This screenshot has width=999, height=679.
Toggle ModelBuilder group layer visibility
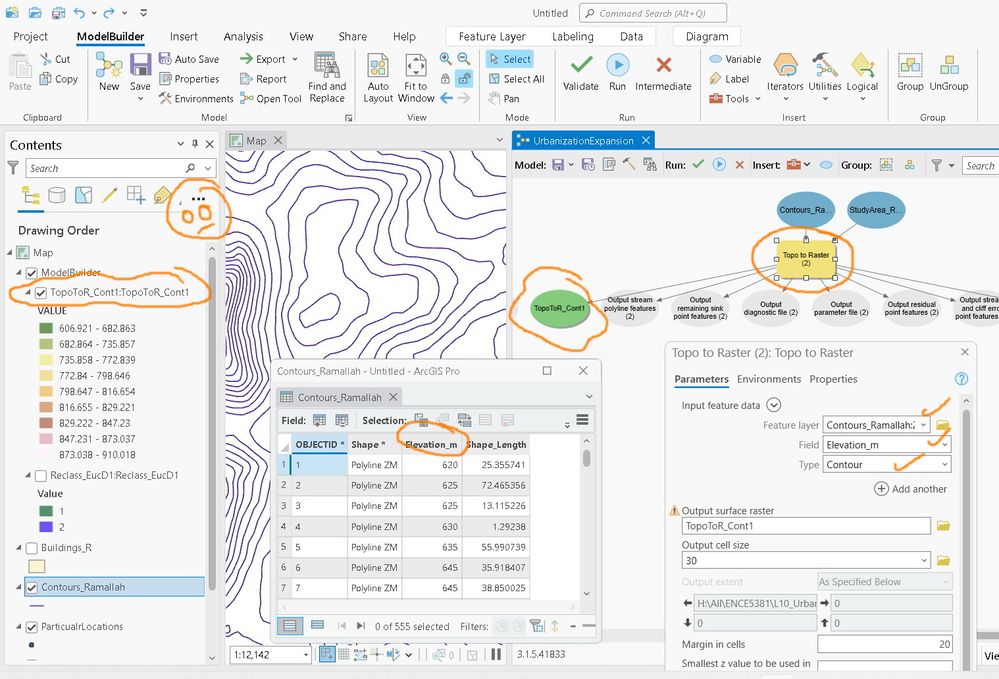pos(32,273)
